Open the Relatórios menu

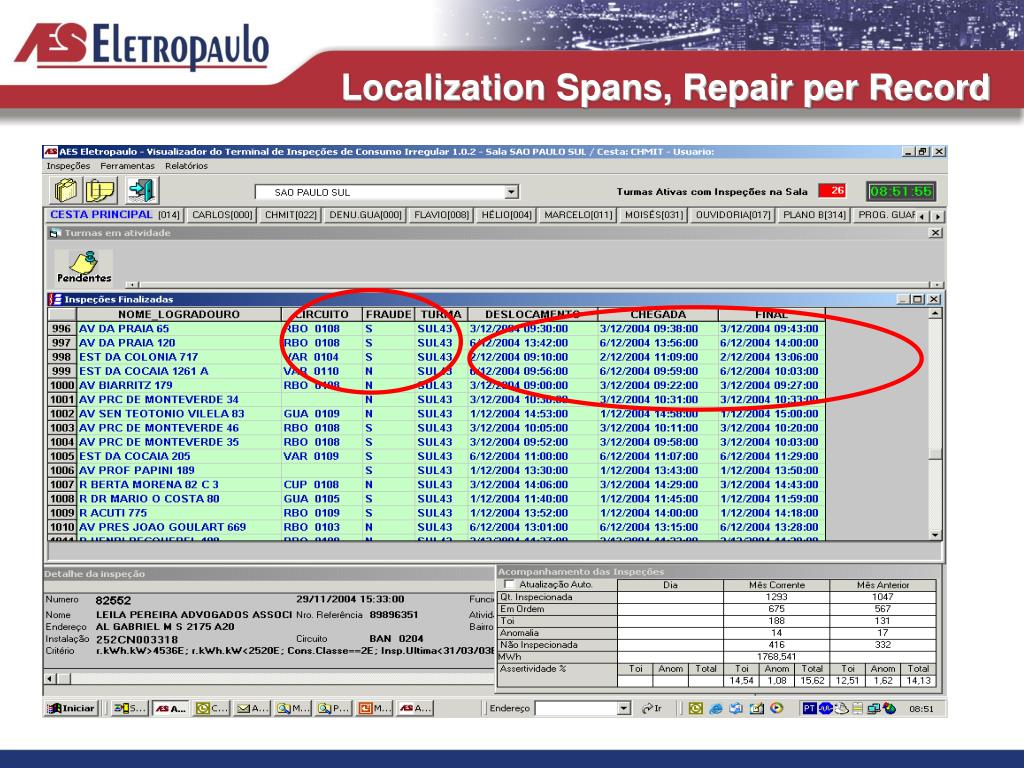186,166
